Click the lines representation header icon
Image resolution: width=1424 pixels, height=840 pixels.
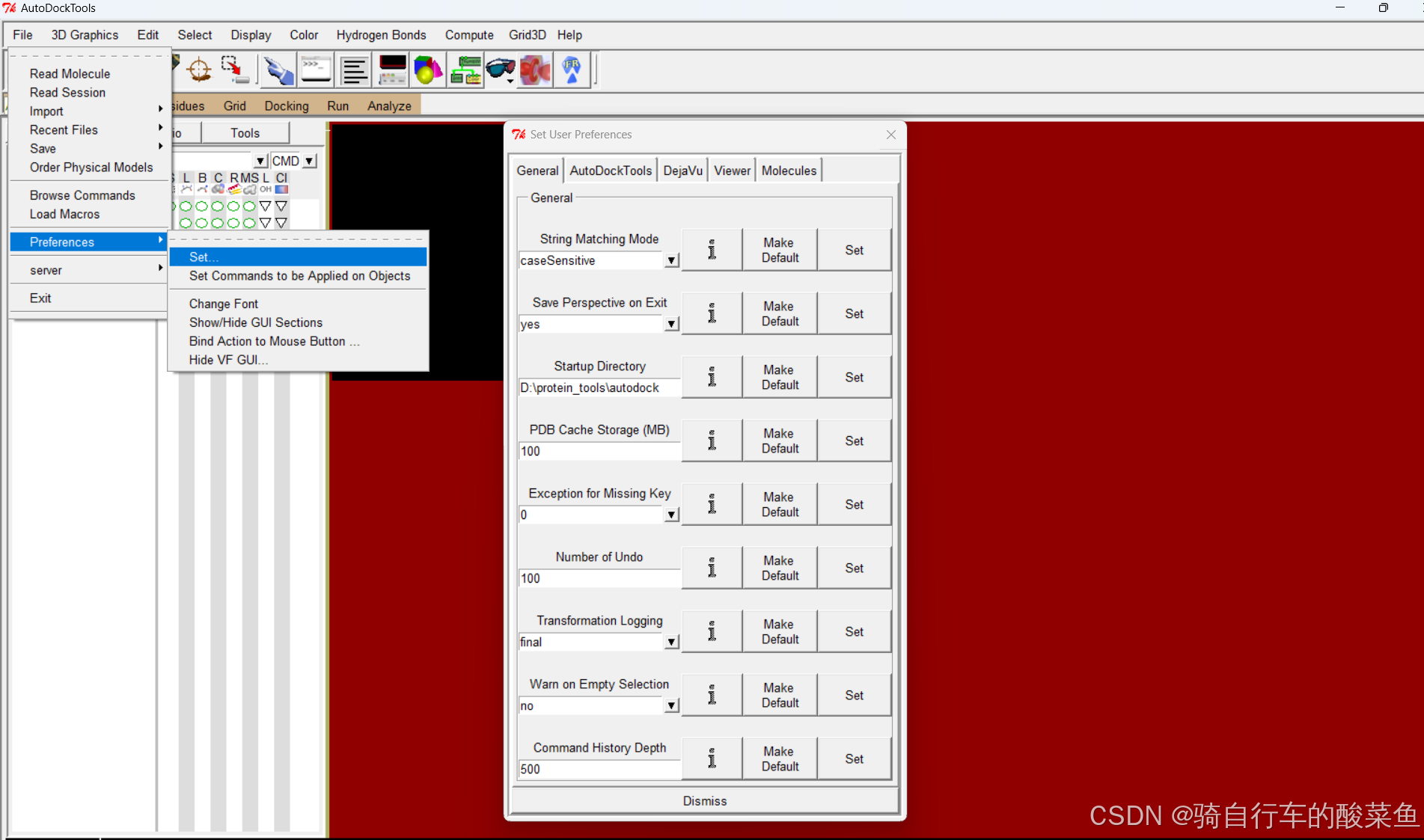[x=186, y=190]
